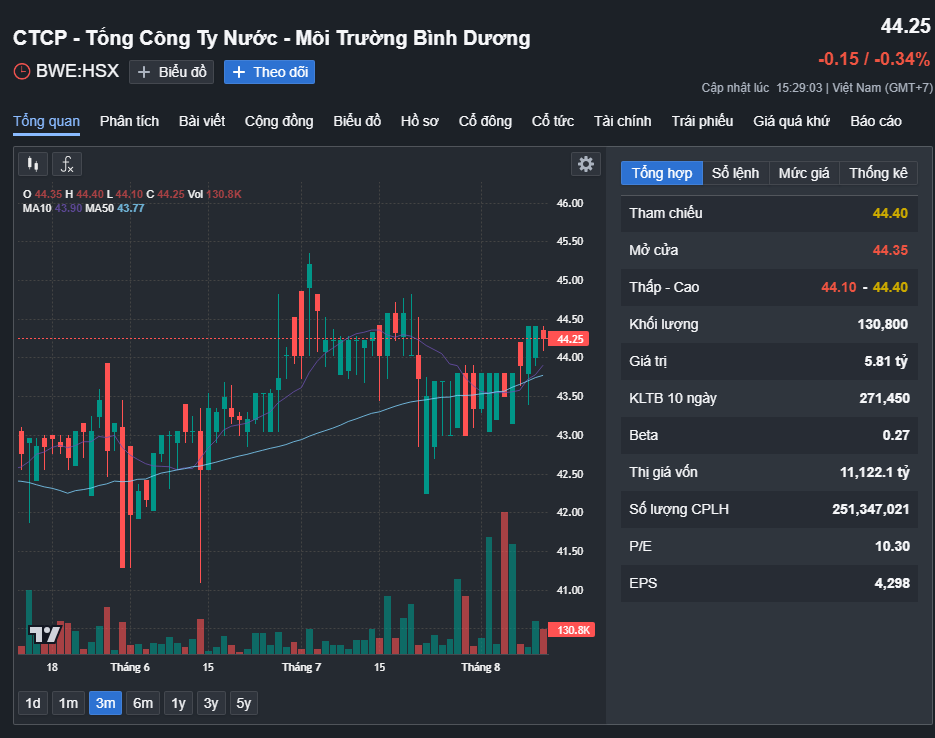Set chart range to 1y
Image resolution: width=935 pixels, height=738 pixels.
pyautogui.click(x=178, y=703)
